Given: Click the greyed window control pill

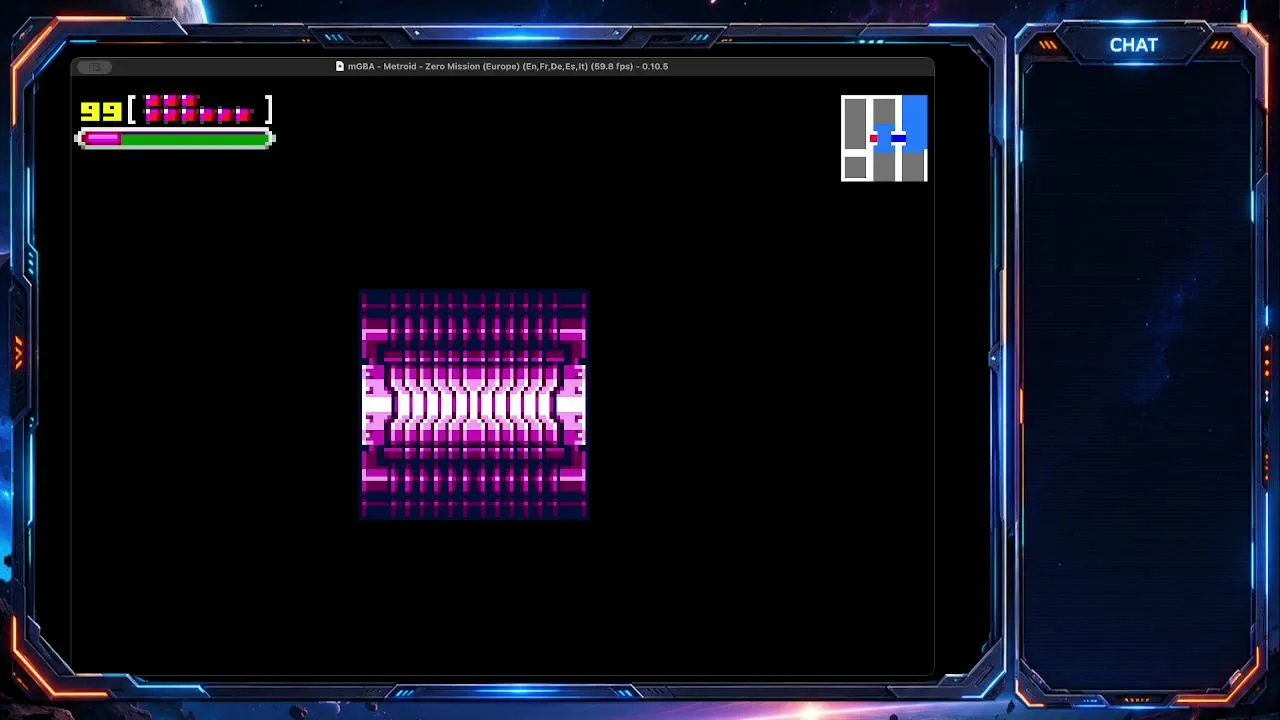Looking at the screenshot, I should point(95,67).
